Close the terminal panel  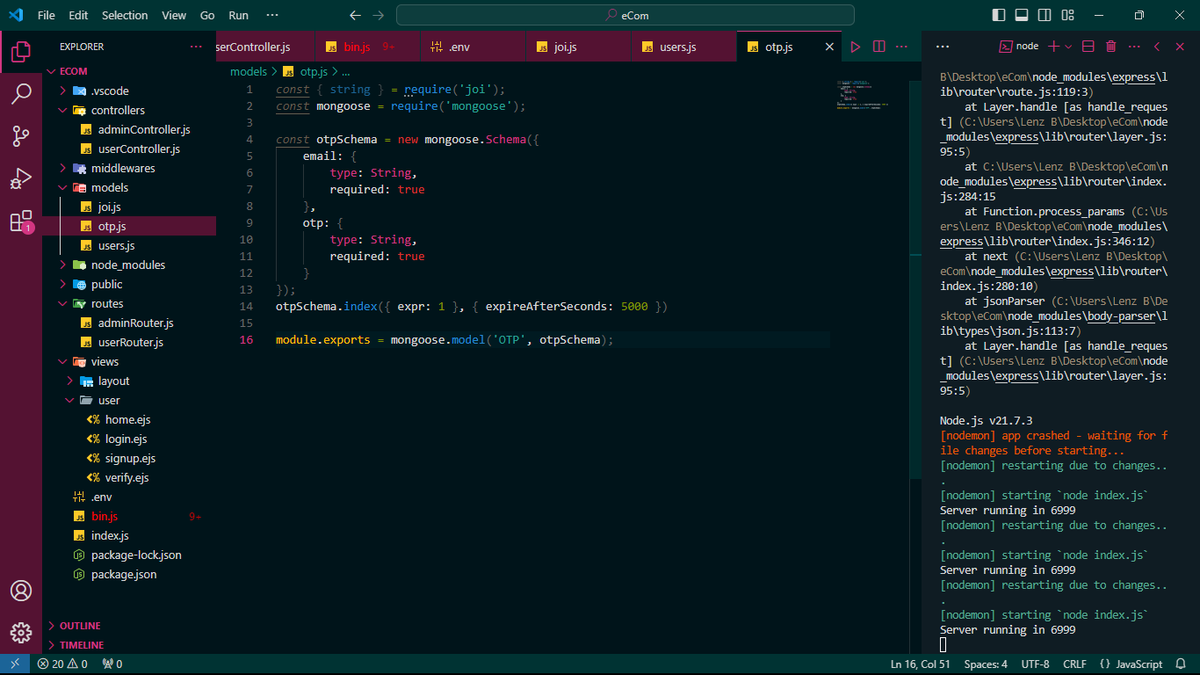[1180, 47]
